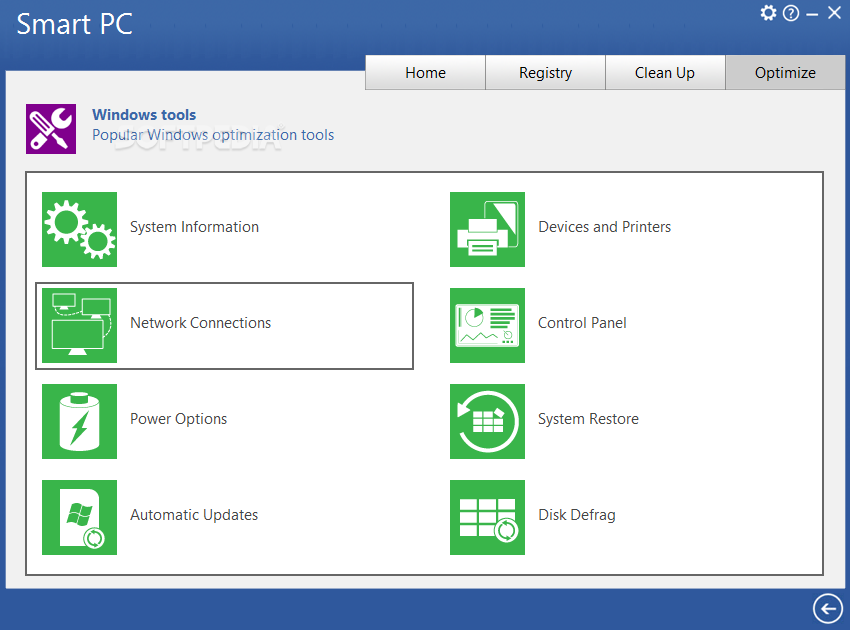Click the Control Panel chart icon
Screen dimensions: 850x630
(487, 325)
